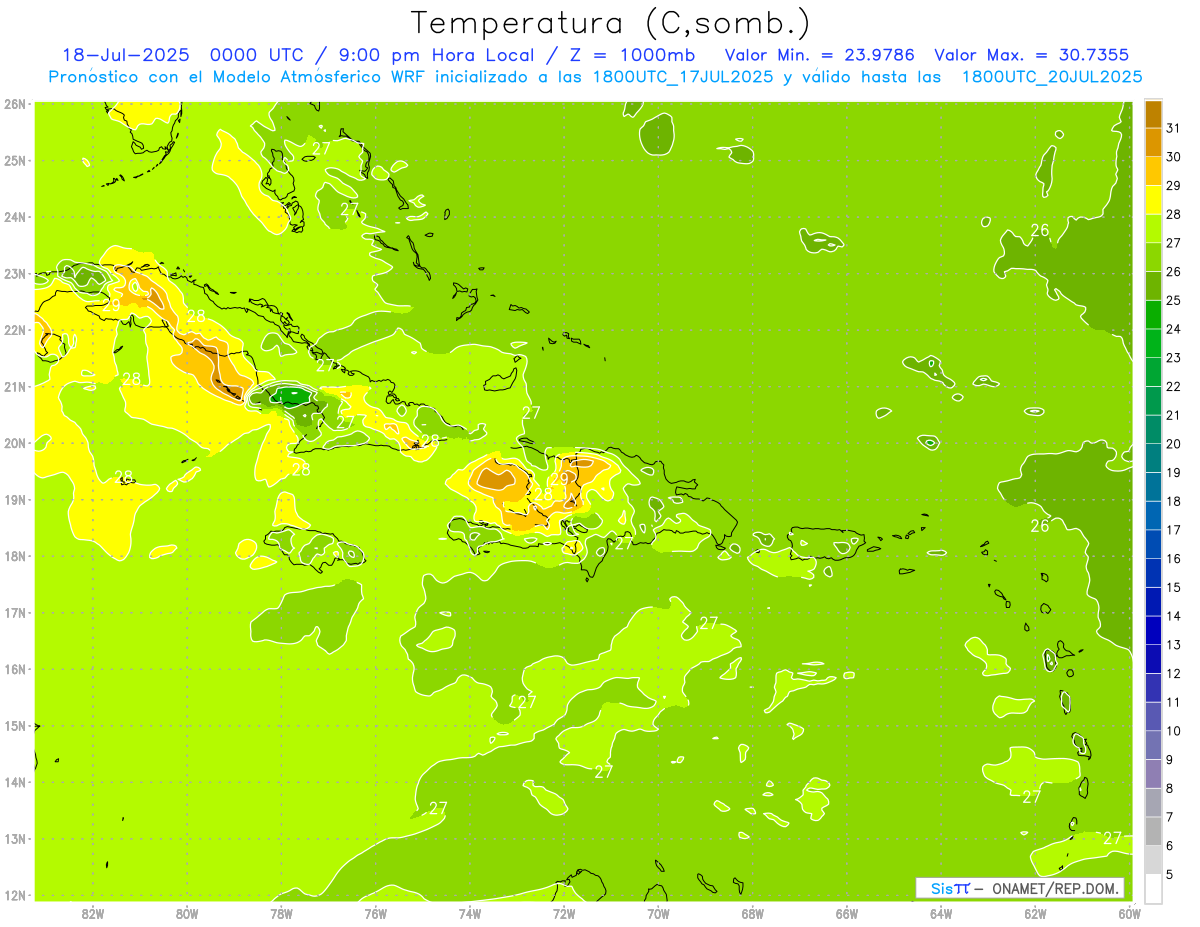Image resolution: width=1200 pixels, height=927 pixels.
Task: Click longitude axis label "74W"
Action: click(x=470, y=913)
